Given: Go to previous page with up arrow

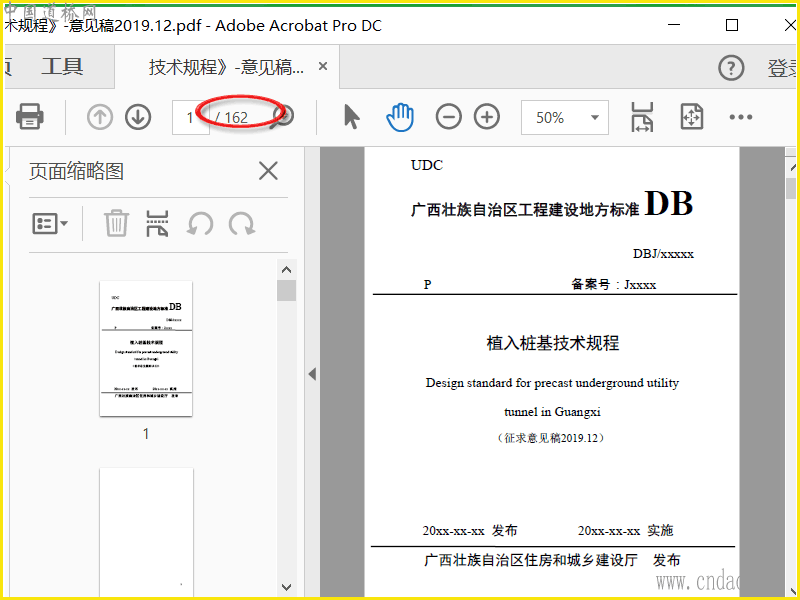Looking at the screenshot, I should tap(99, 117).
